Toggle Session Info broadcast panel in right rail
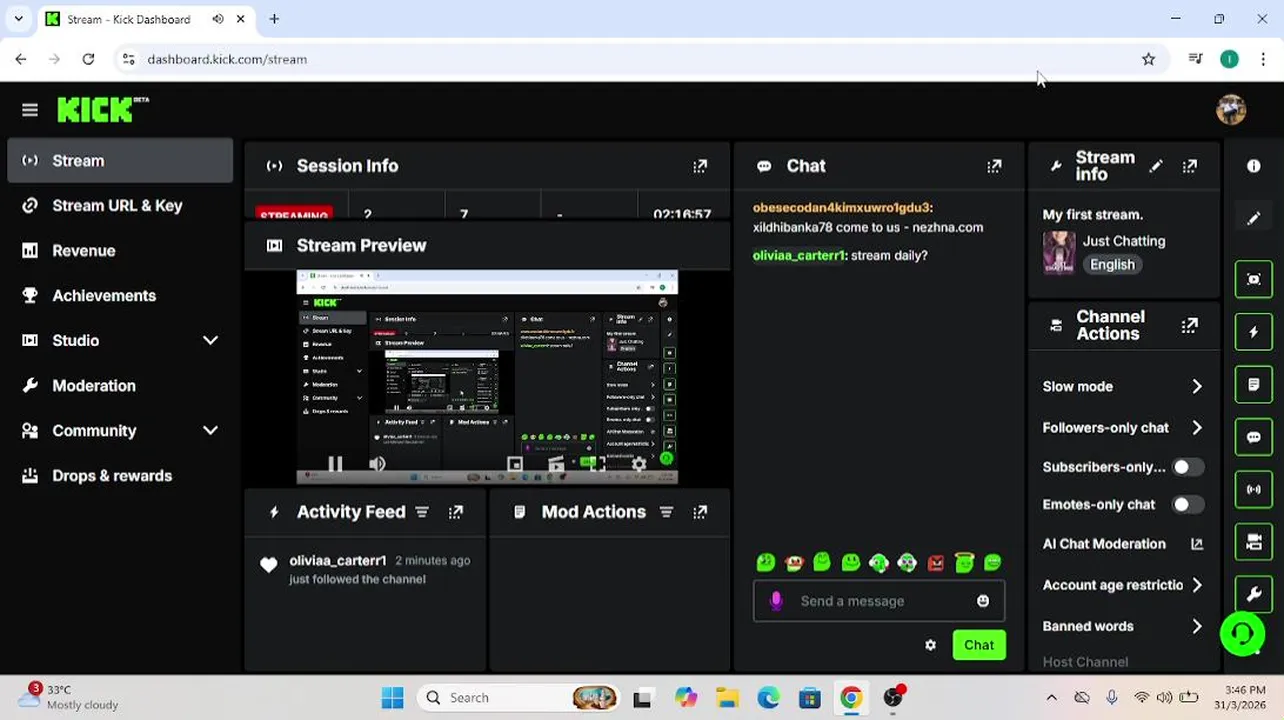Image resolution: width=1284 pixels, height=720 pixels. point(1254,490)
